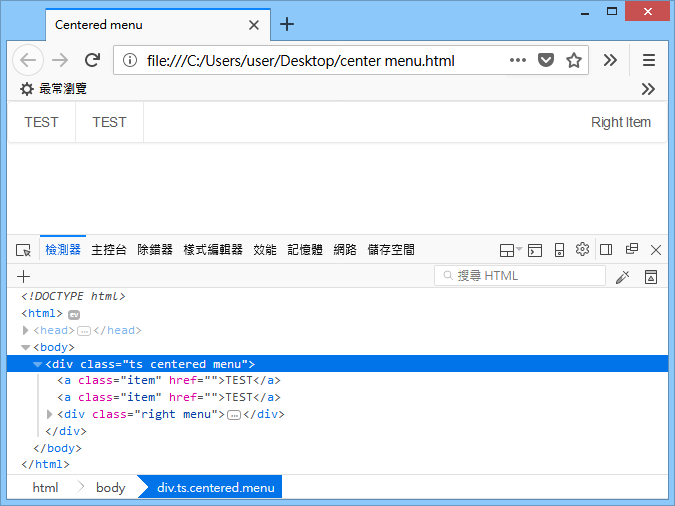Image resolution: width=675 pixels, height=506 pixels.
Task: Select the first a class item node
Action: click(x=169, y=380)
